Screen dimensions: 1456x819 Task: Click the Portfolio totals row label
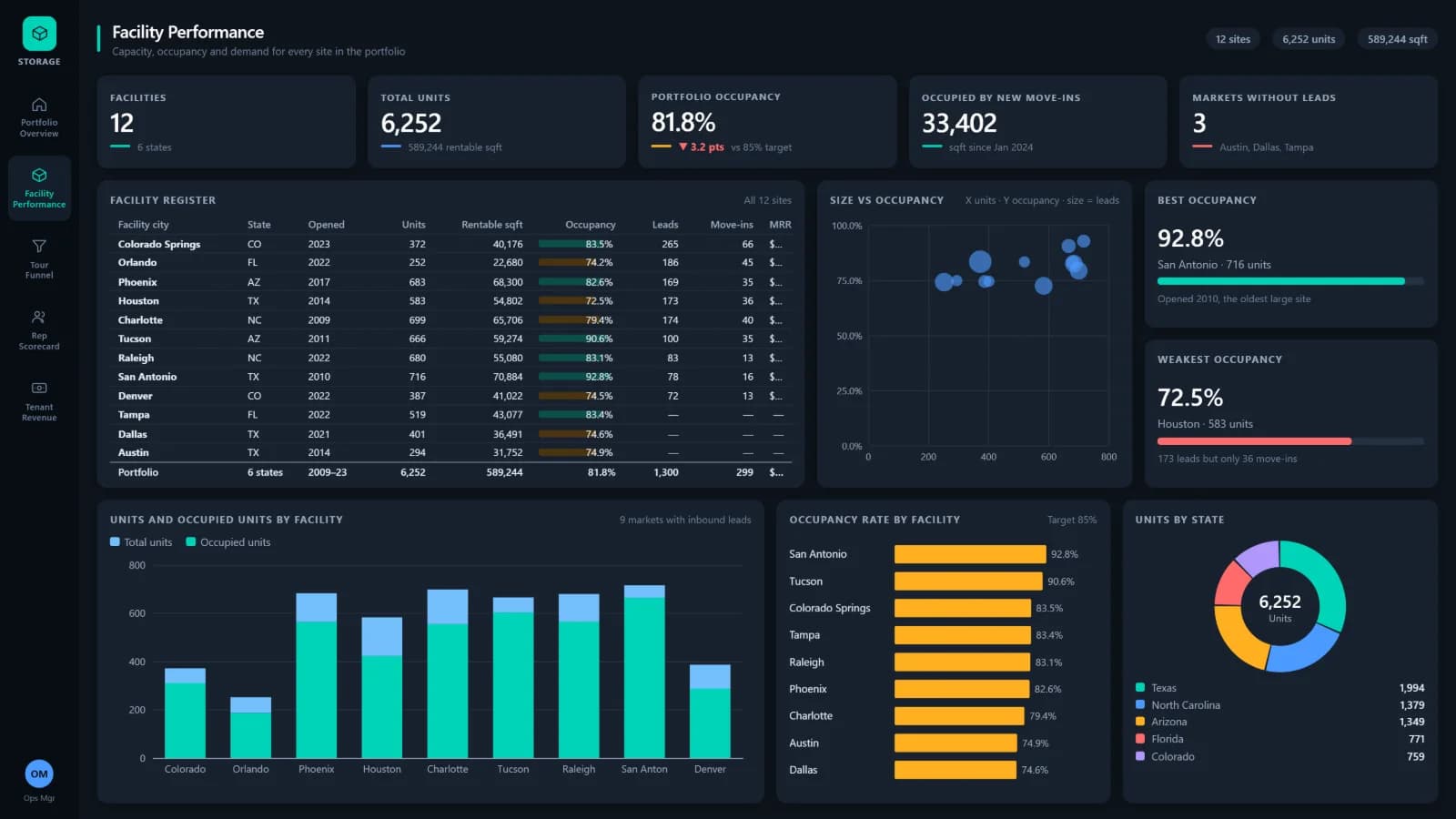click(x=138, y=472)
